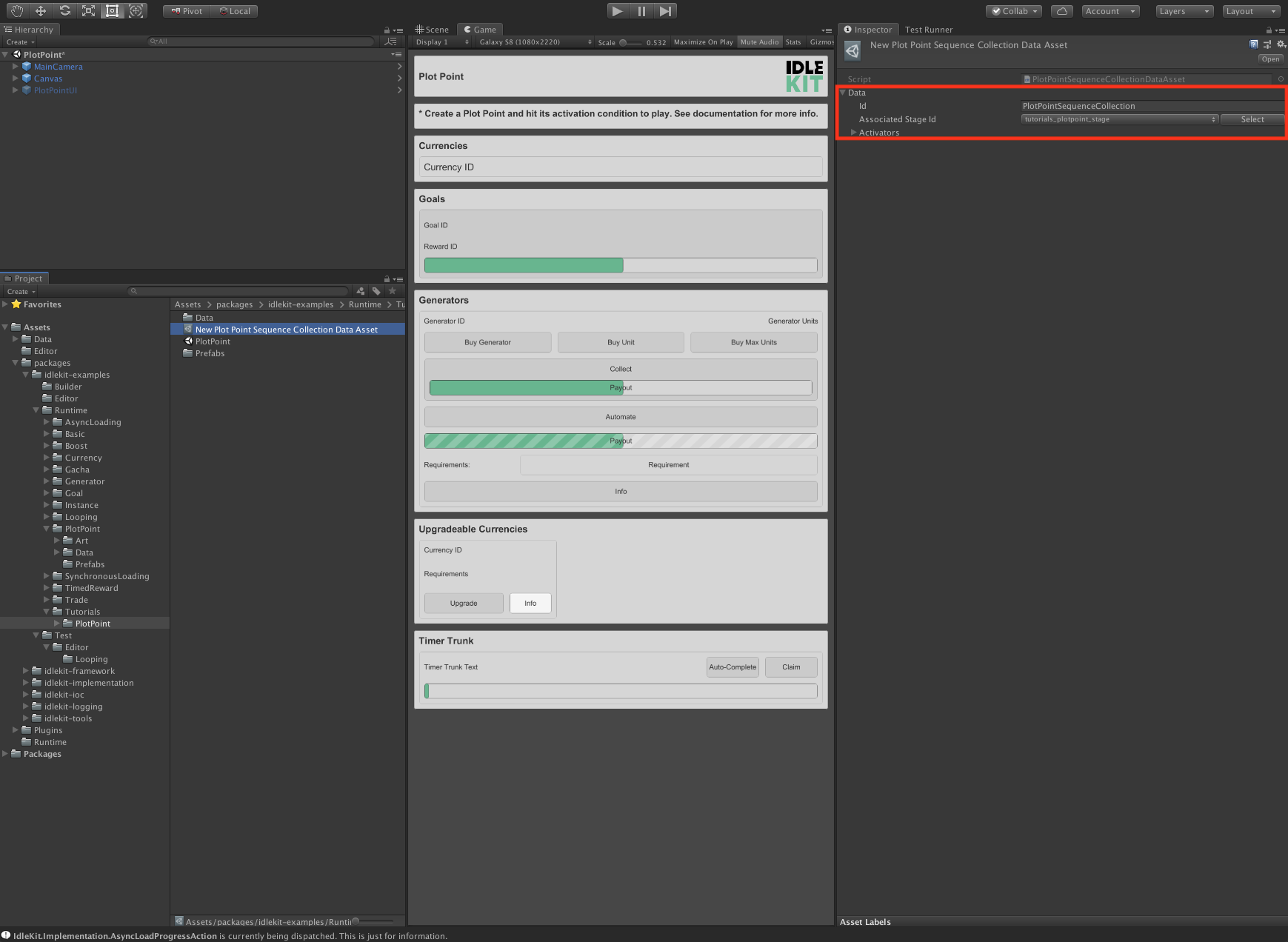Select the Hand tool in the toolbar
The image size is (1288, 942).
pos(16,10)
